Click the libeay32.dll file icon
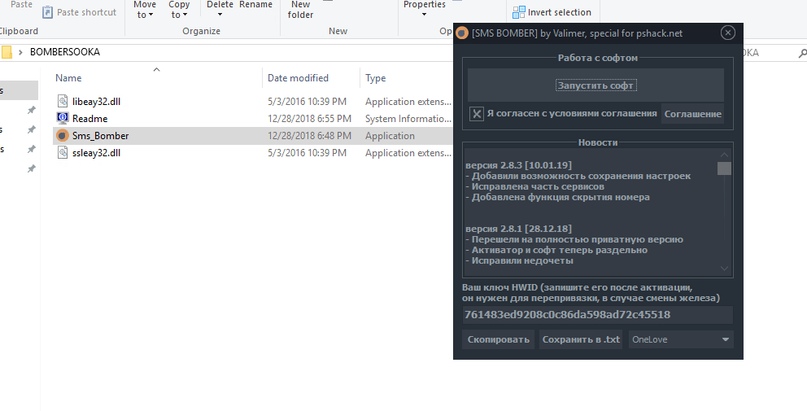This screenshot has width=807, height=411. point(62,102)
